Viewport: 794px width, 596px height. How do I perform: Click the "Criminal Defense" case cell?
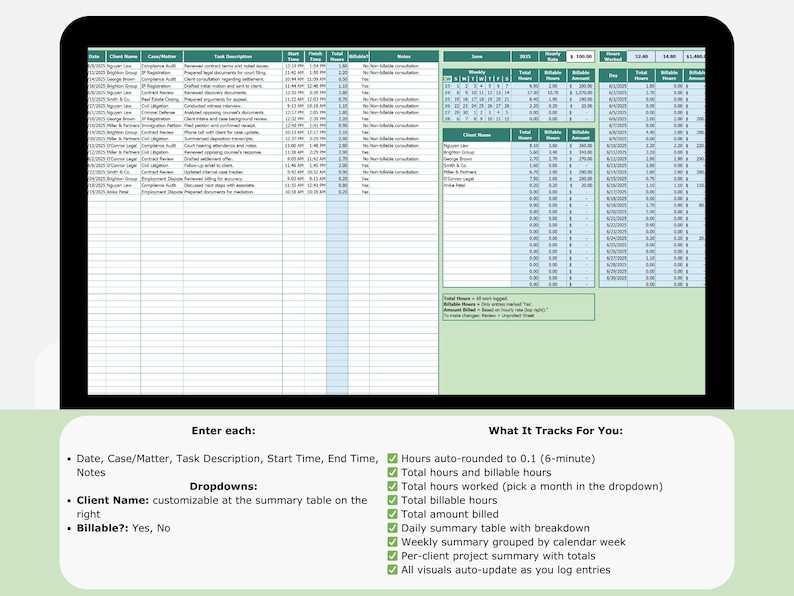coord(162,112)
